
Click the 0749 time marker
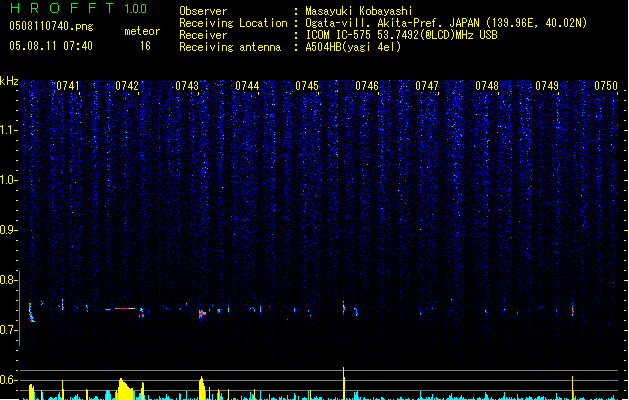point(547,86)
